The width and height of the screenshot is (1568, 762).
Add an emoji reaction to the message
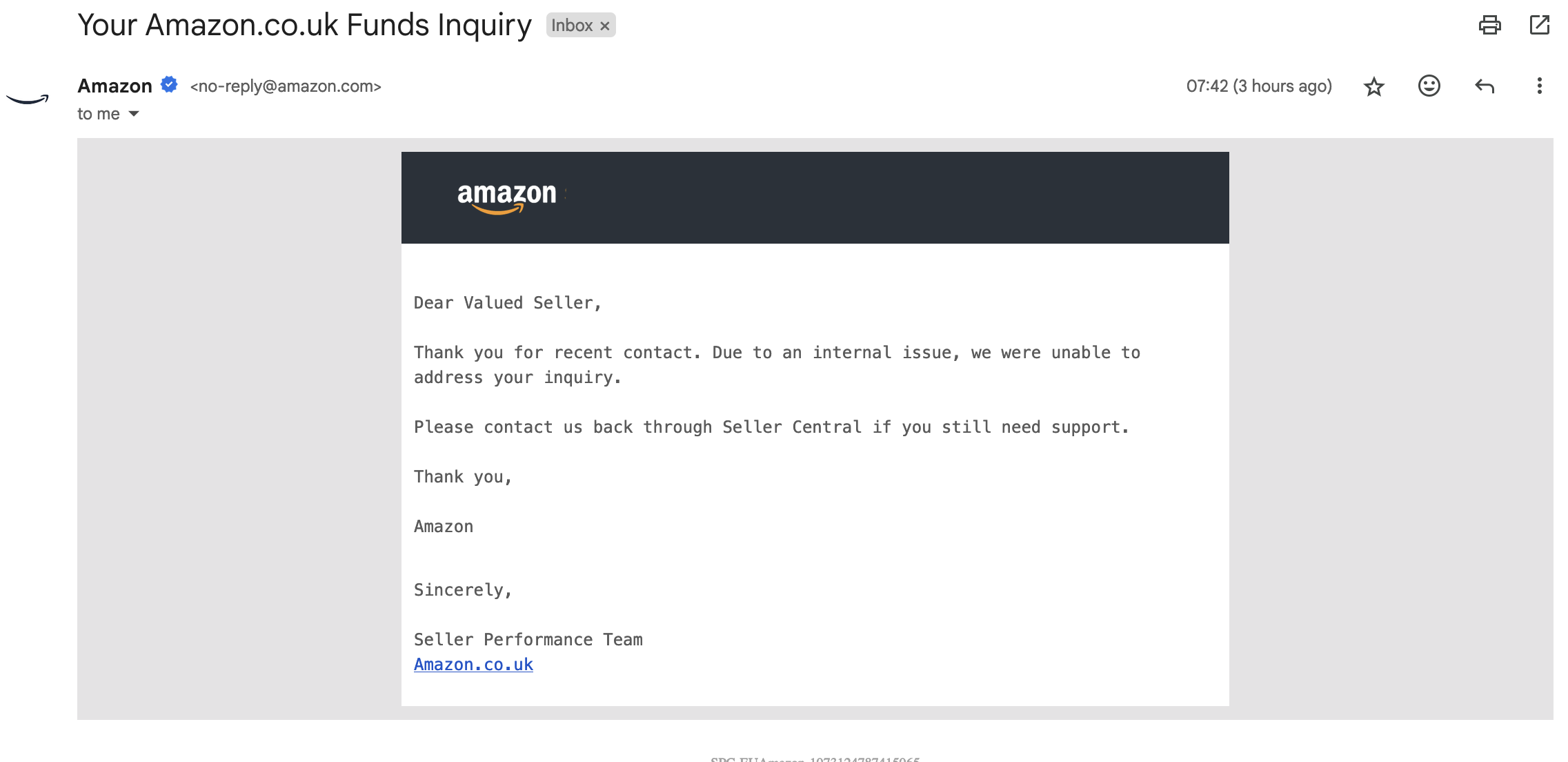pyautogui.click(x=1429, y=86)
